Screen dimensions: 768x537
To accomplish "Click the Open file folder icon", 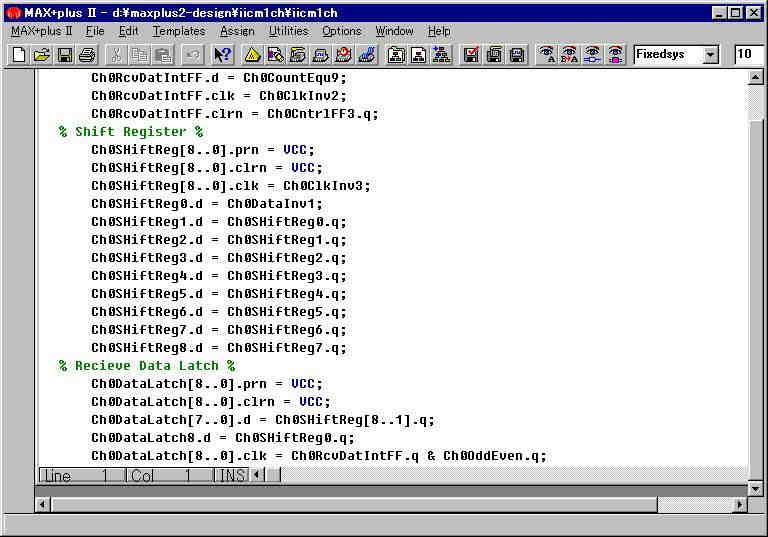I will click(41, 55).
